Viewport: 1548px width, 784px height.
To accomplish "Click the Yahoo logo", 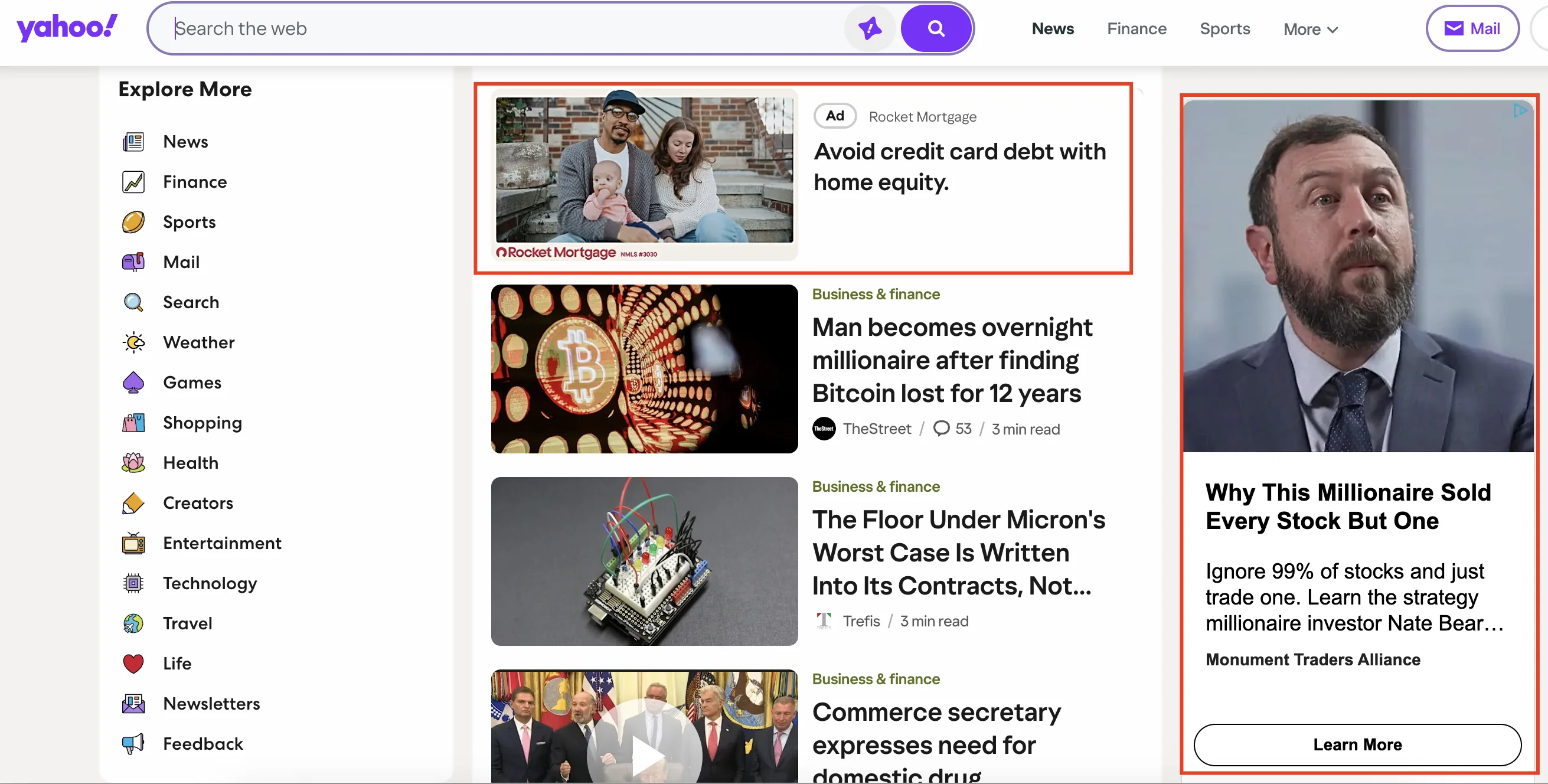I will click(67, 28).
